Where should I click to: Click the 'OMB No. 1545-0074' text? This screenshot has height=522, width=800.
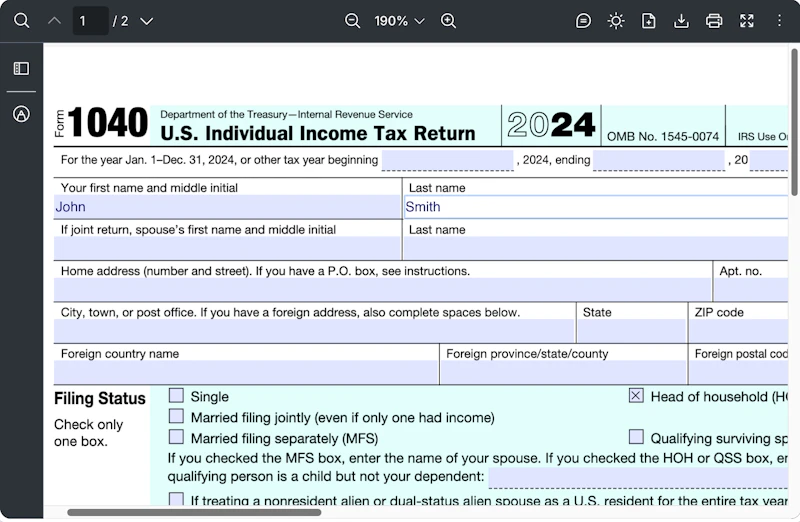point(663,137)
